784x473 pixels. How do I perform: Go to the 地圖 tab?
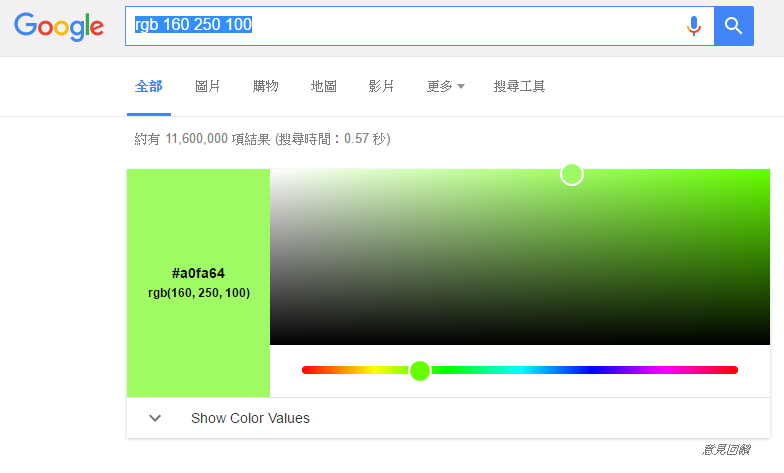click(323, 86)
